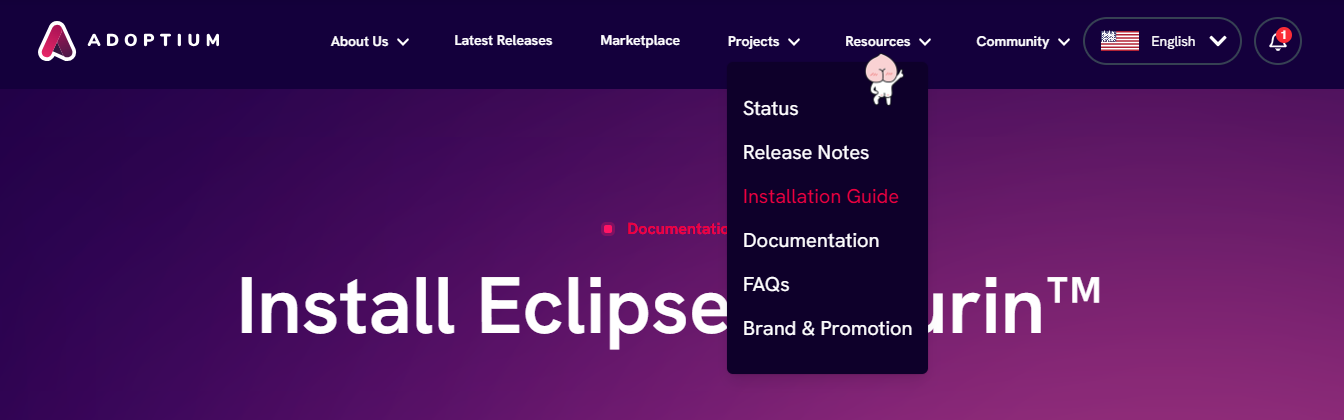Screen dimensions: 1344x420
Task: Click the red notification count badge
Action: 1284,34
